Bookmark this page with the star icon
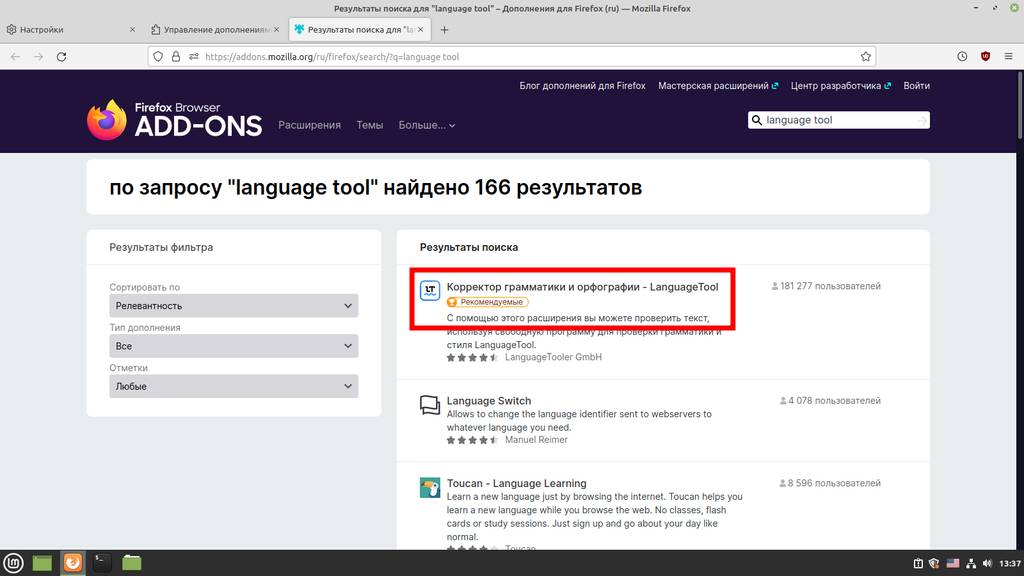The height and width of the screenshot is (576, 1024). click(866, 57)
